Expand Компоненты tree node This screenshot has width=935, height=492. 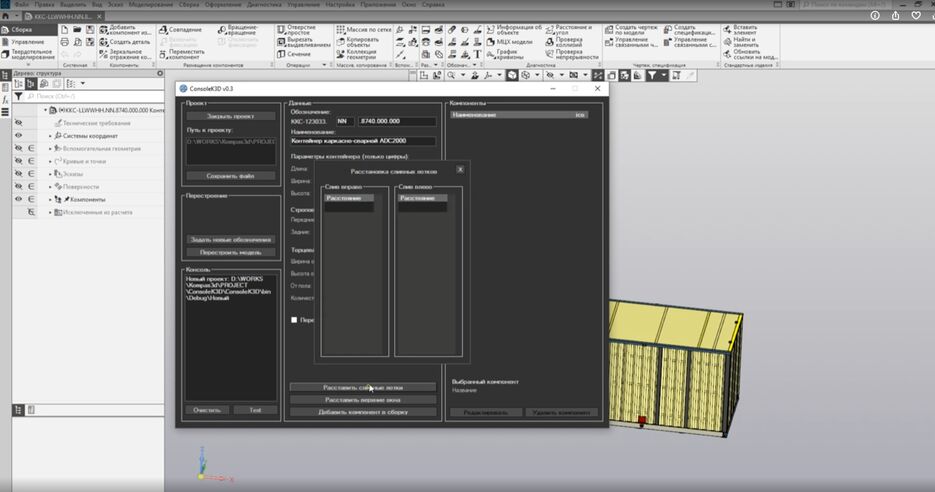(50, 199)
